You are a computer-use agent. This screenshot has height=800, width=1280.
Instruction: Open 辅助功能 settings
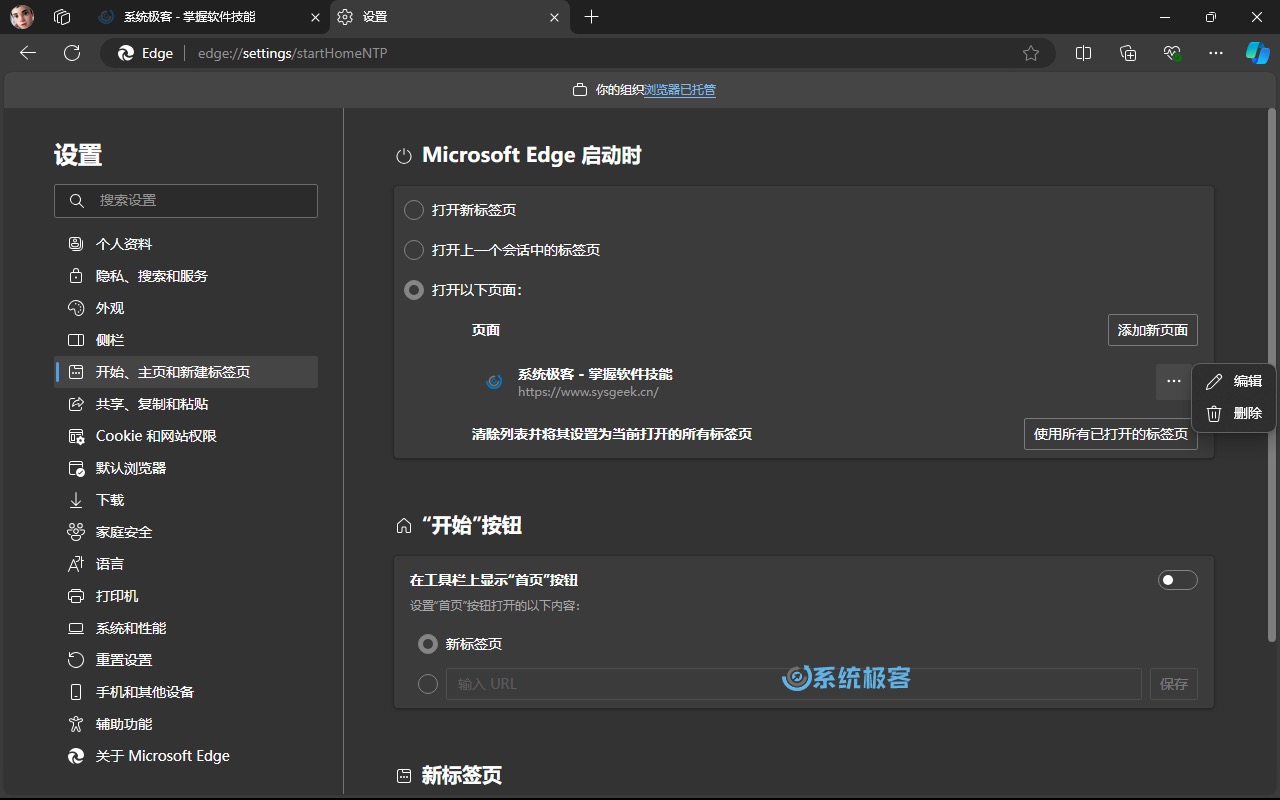tap(186, 724)
